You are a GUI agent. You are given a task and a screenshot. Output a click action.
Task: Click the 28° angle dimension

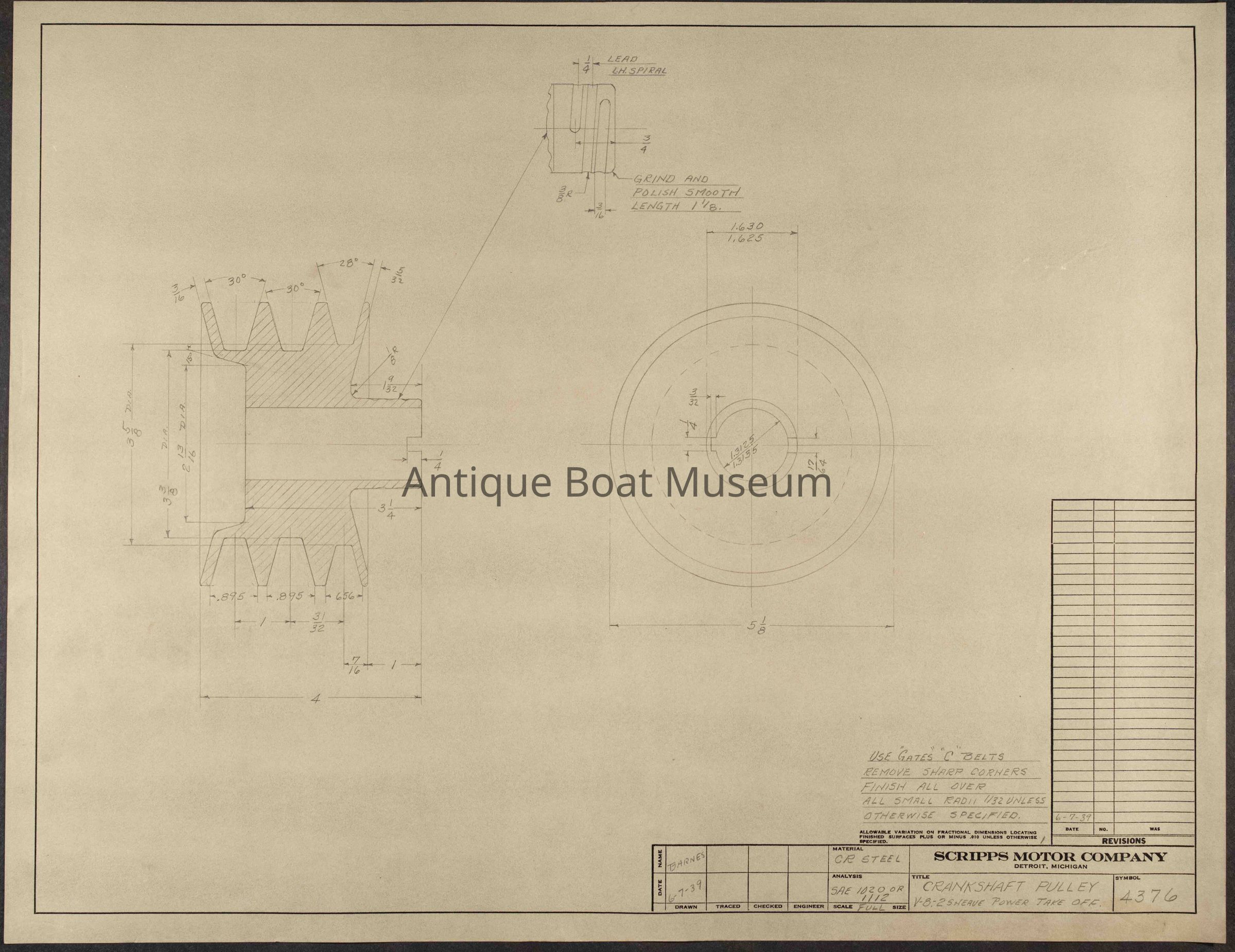pyautogui.click(x=349, y=263)
